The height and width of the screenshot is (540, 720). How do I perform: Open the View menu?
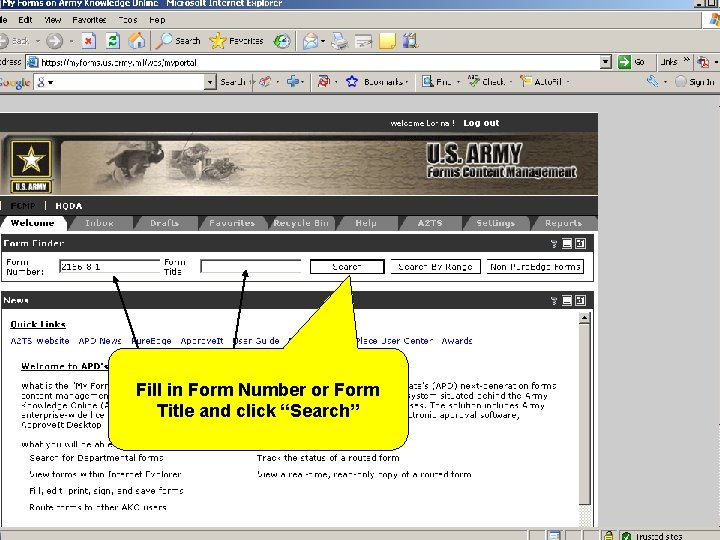coord(53,20)
